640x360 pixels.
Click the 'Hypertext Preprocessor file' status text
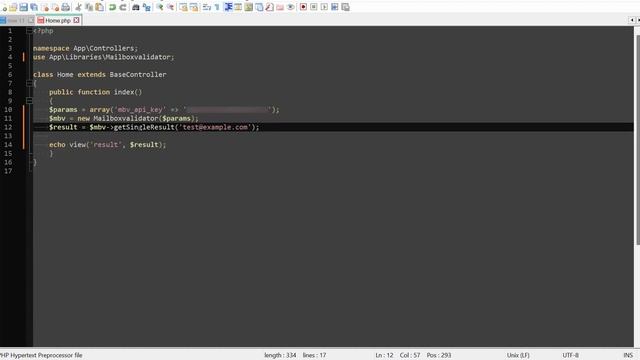click(x=46, y=355)
